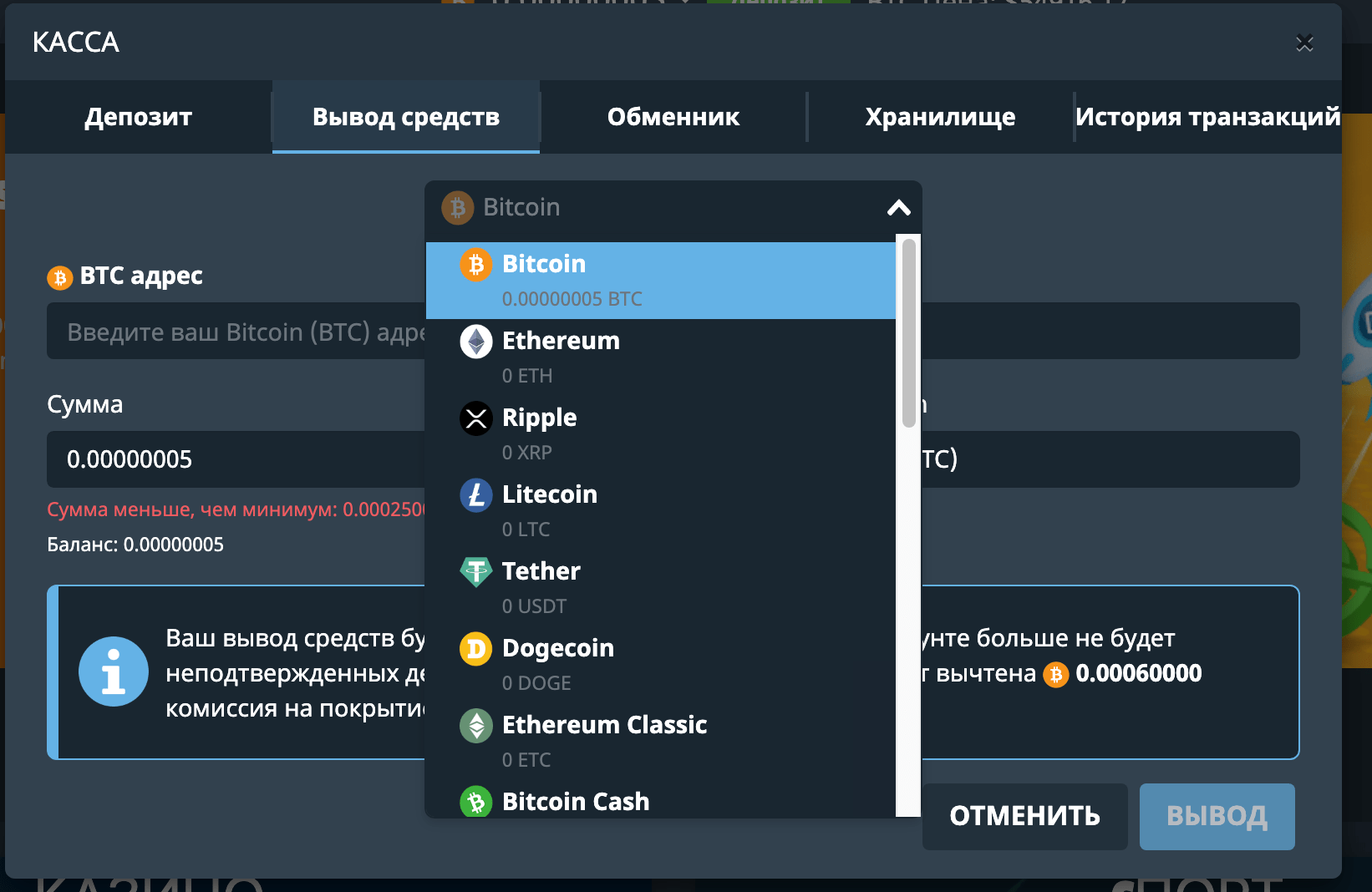Select Dogecoin from the dropdown list
This screenshot has width=1372, height=892.
[x=661, y=665]
